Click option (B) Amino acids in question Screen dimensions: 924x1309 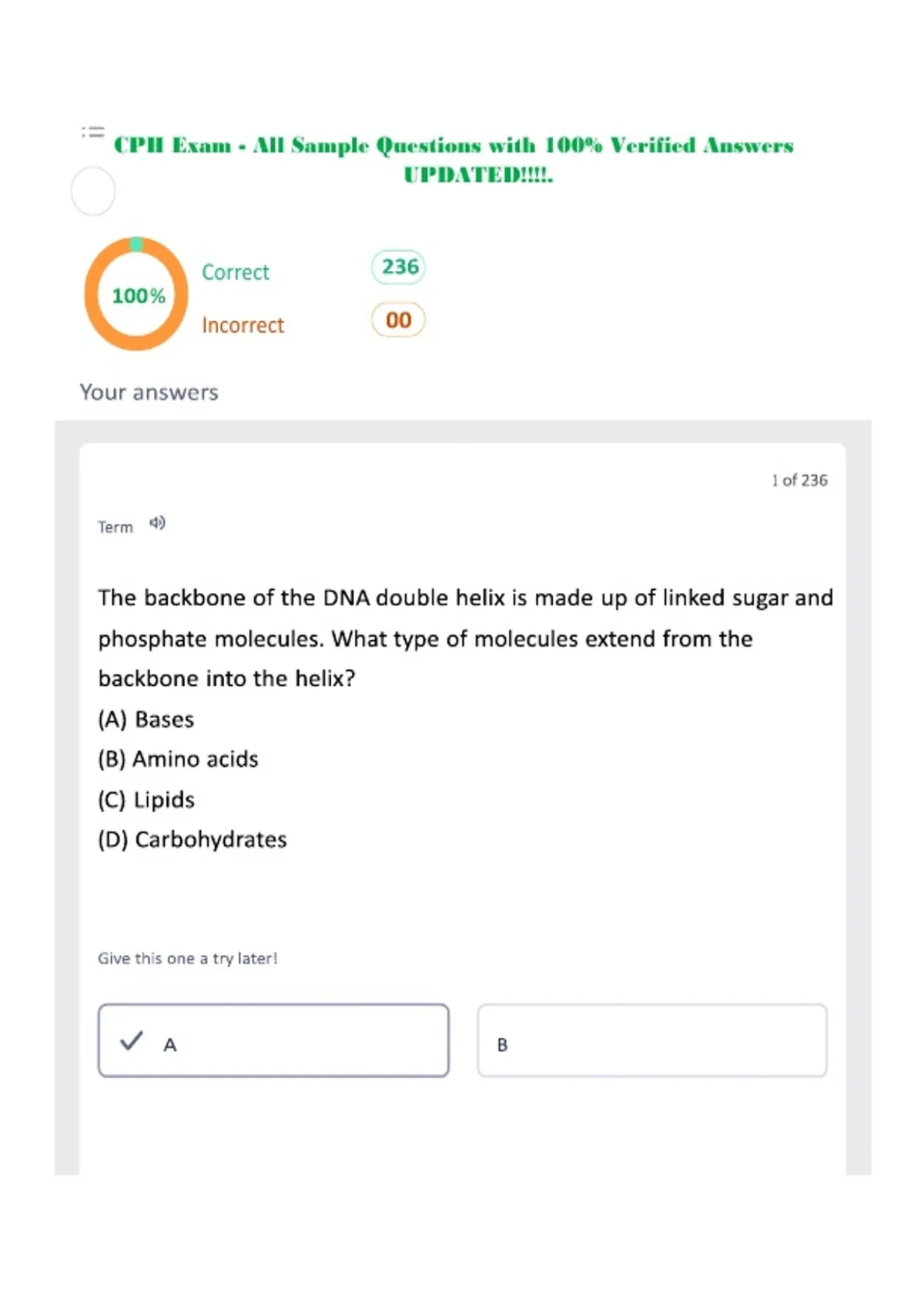pos(178,759)
